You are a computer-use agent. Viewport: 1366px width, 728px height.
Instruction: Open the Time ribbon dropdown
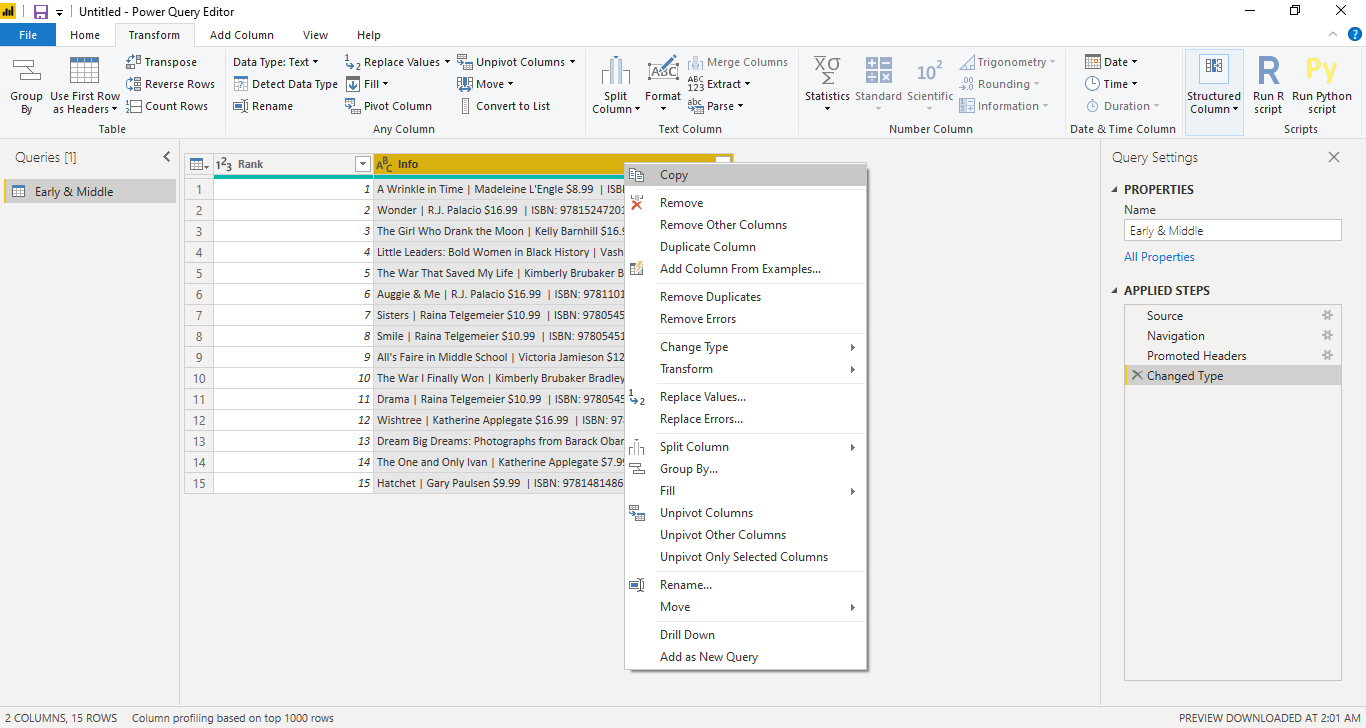click(x=1111, y=84)
